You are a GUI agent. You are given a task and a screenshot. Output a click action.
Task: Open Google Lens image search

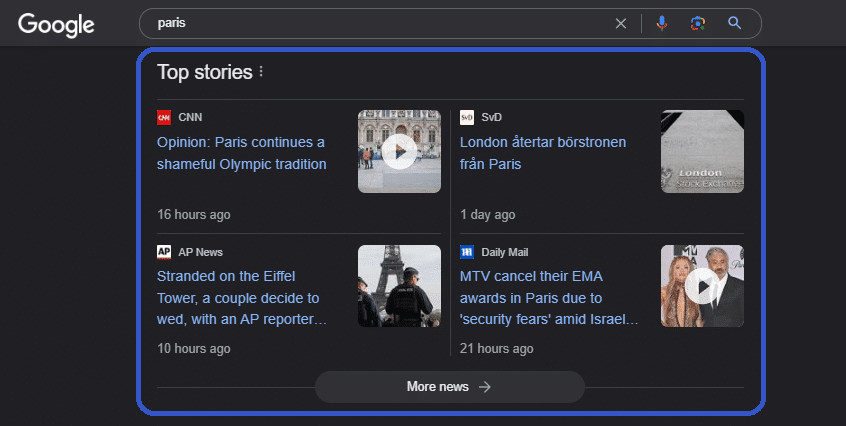click(698, 23)
